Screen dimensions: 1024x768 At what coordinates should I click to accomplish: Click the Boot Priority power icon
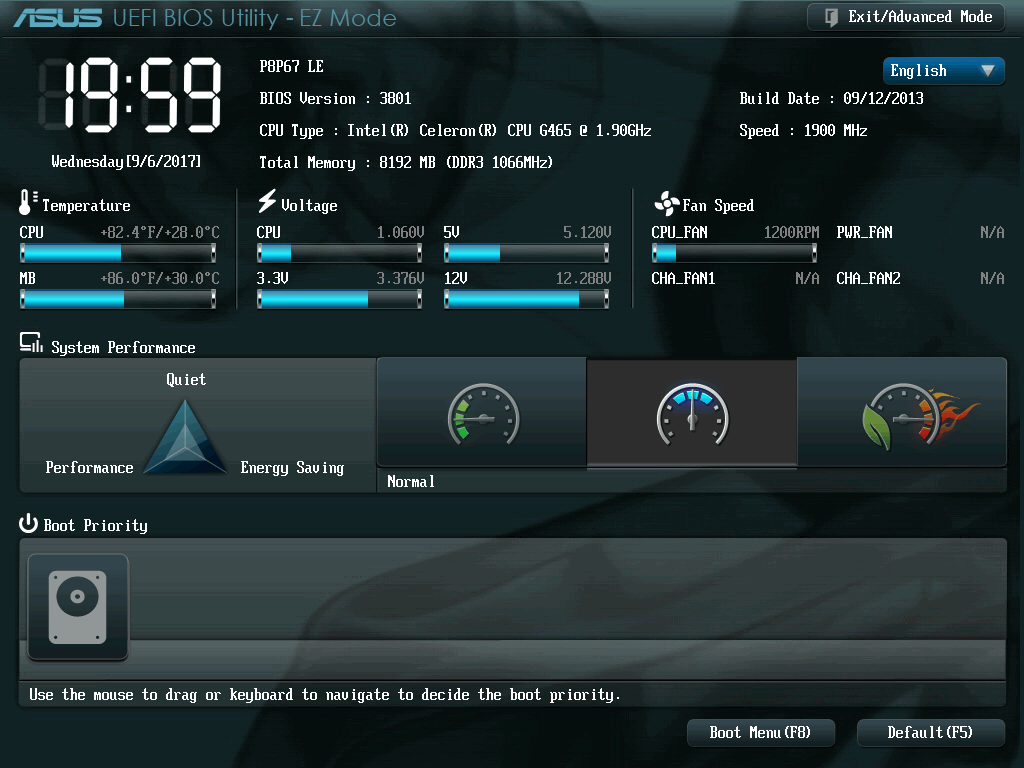coord(28,524)
